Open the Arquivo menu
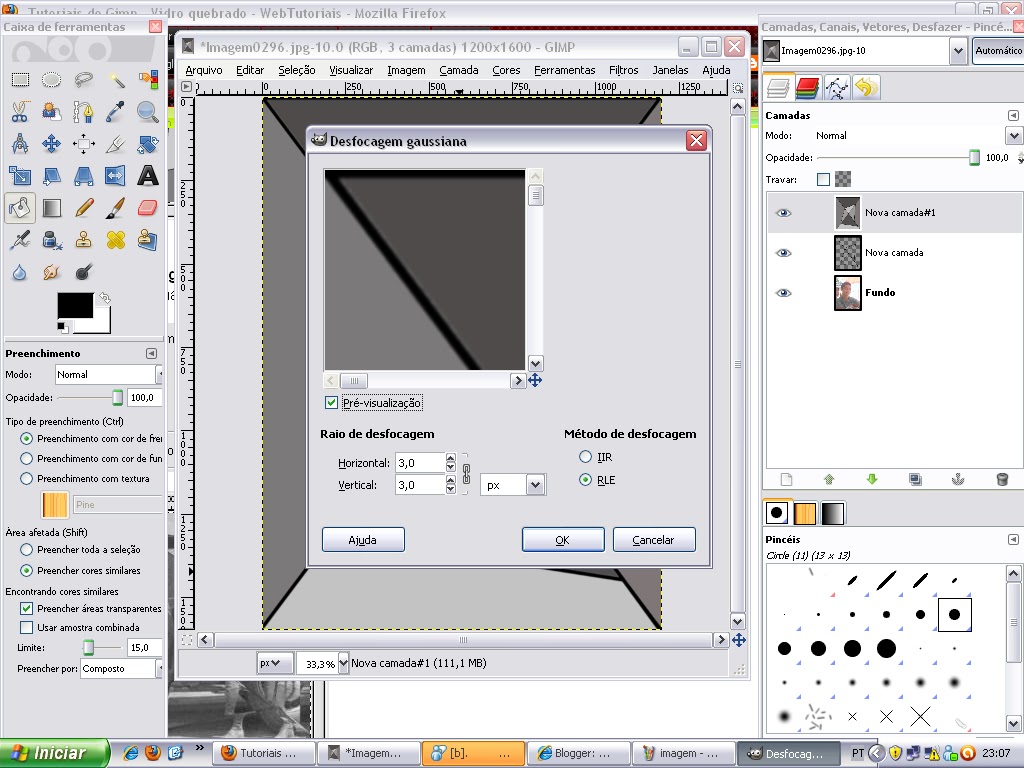The image size is (1024, 768). point(204,70)
